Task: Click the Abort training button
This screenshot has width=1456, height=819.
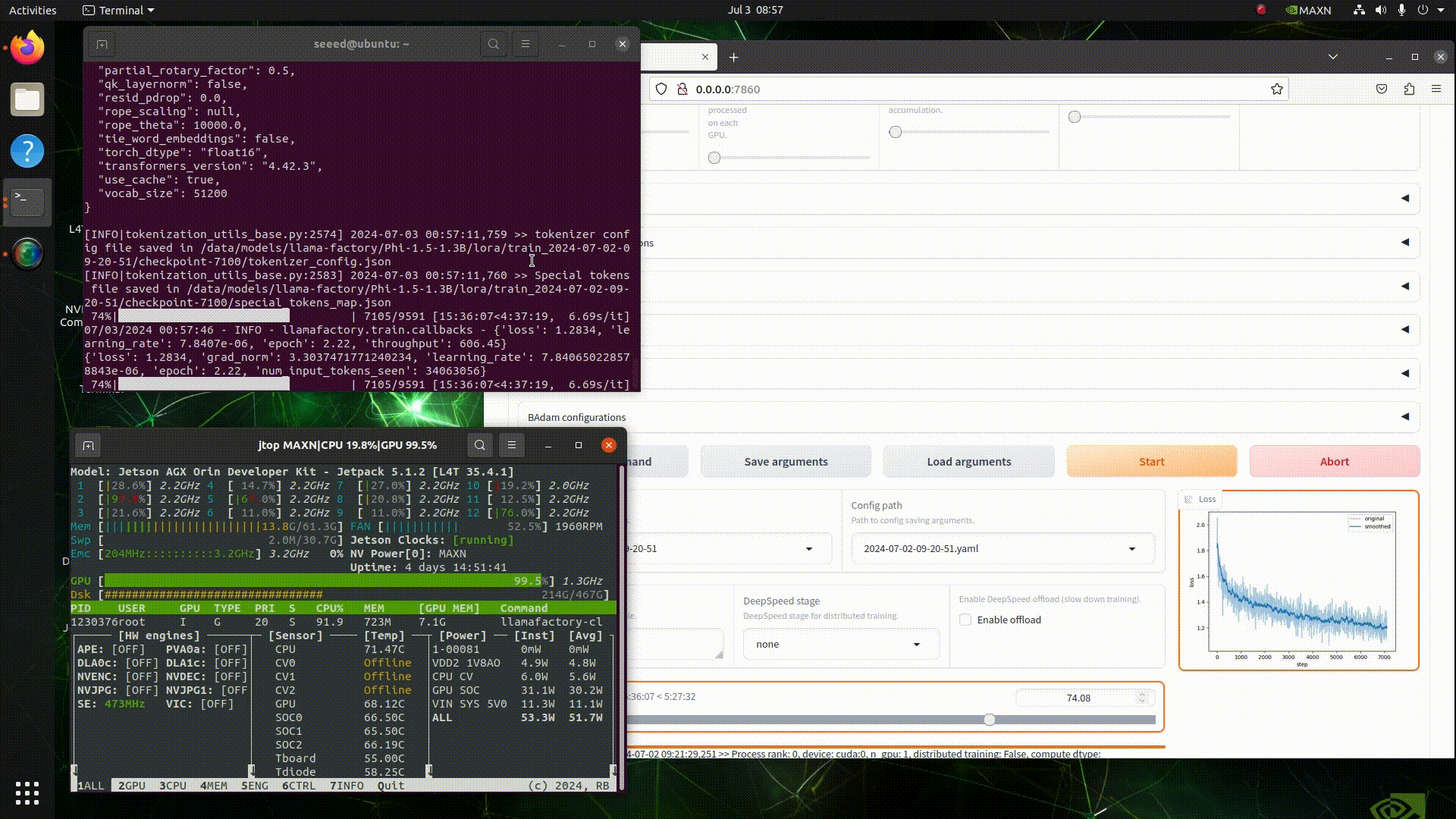Action: pos(1334,461)
